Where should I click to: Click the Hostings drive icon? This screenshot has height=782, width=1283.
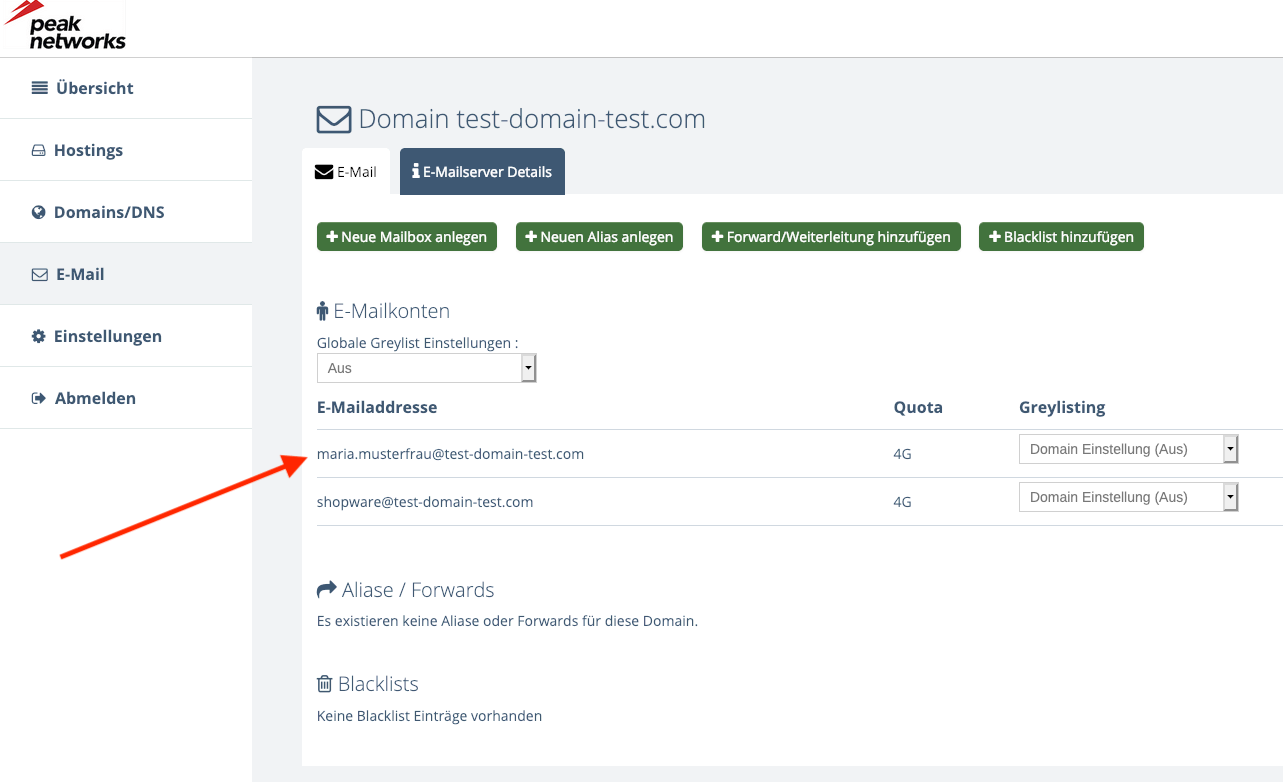tap(39, 150)
